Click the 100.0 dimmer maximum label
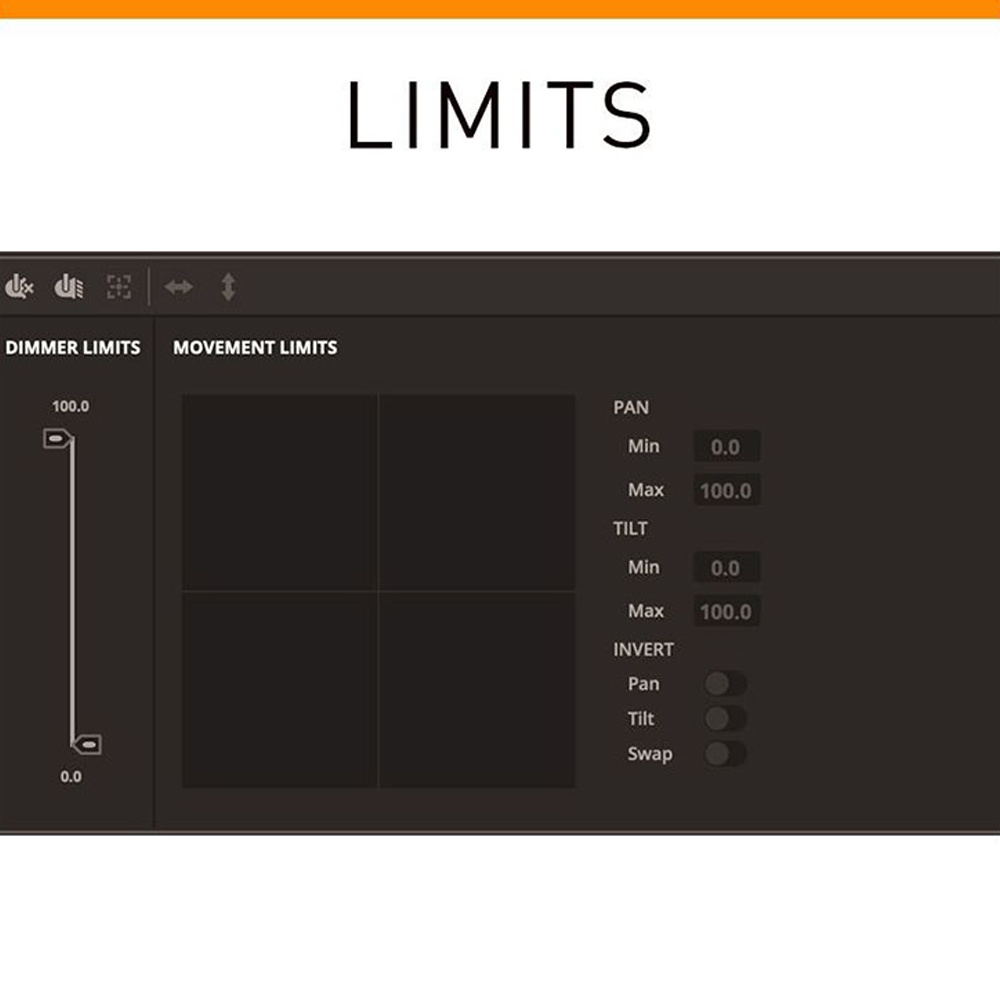This screenshot has height=1000, width=1000. pyautogui.click(x=71, y=406)
